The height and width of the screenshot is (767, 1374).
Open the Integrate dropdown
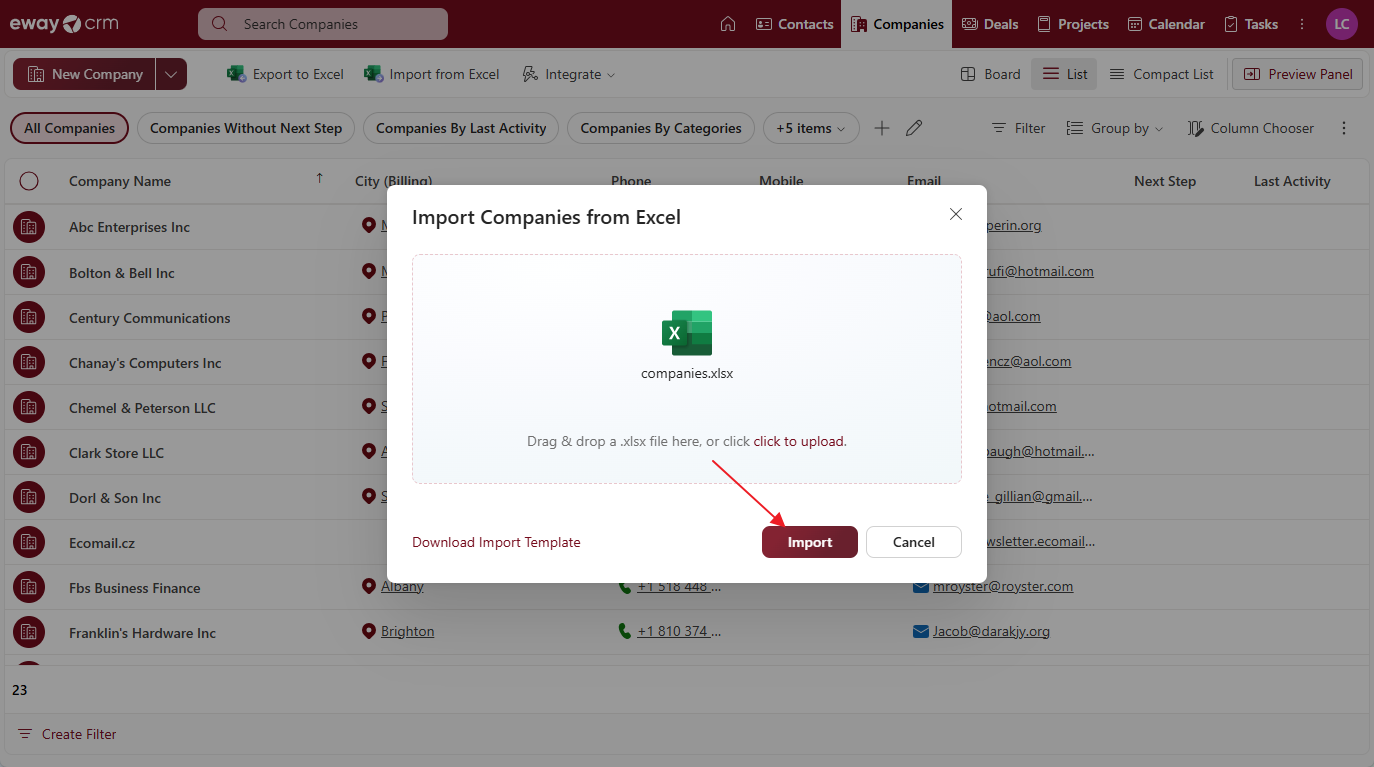(x=568, y=74)
